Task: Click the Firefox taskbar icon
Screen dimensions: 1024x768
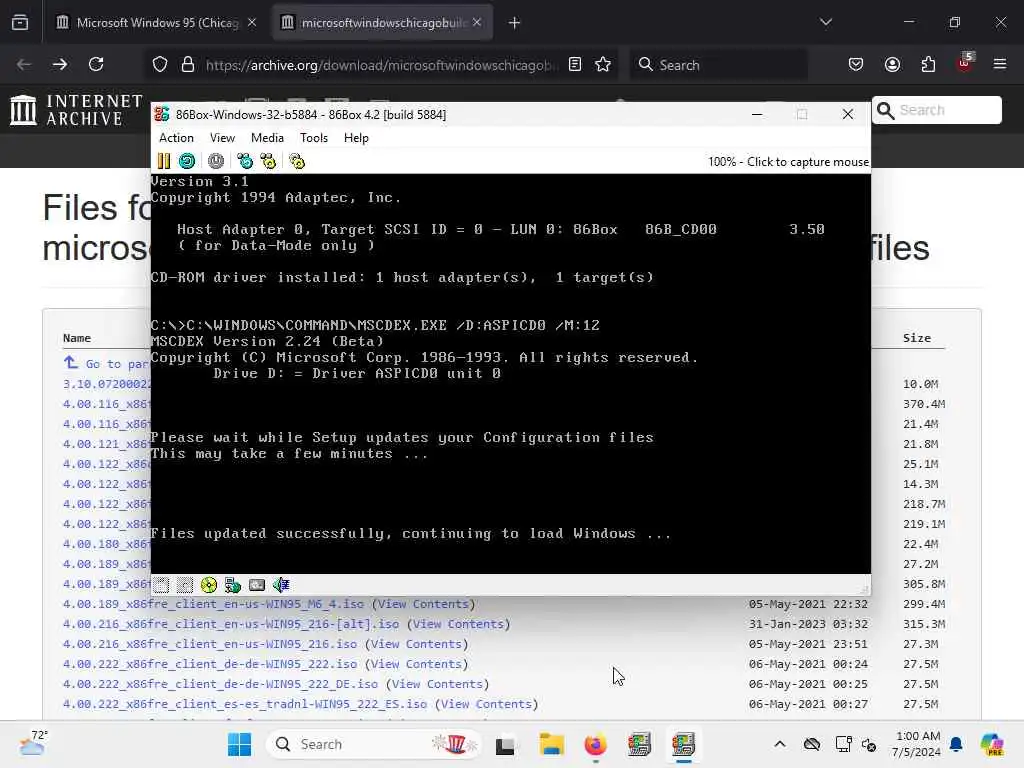Action: [596, 744]
